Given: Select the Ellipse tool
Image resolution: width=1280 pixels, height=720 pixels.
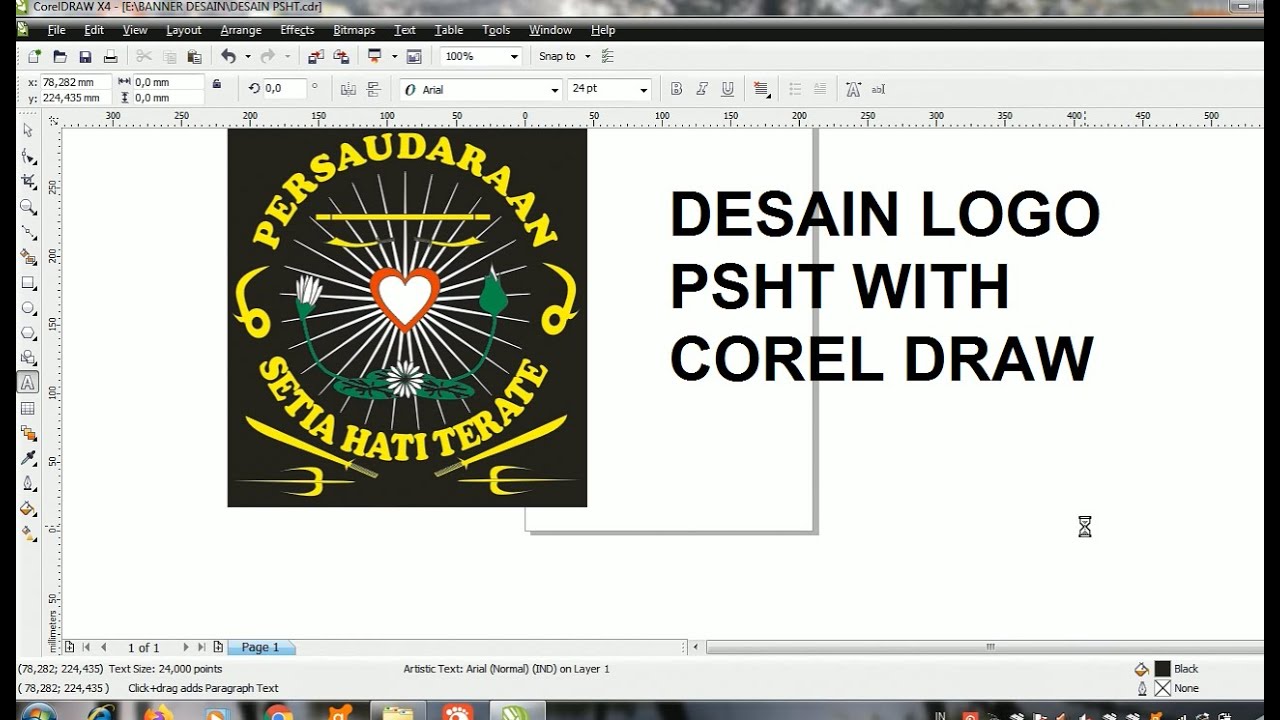Looking at the screenshot, I should [x=28, y=308].
